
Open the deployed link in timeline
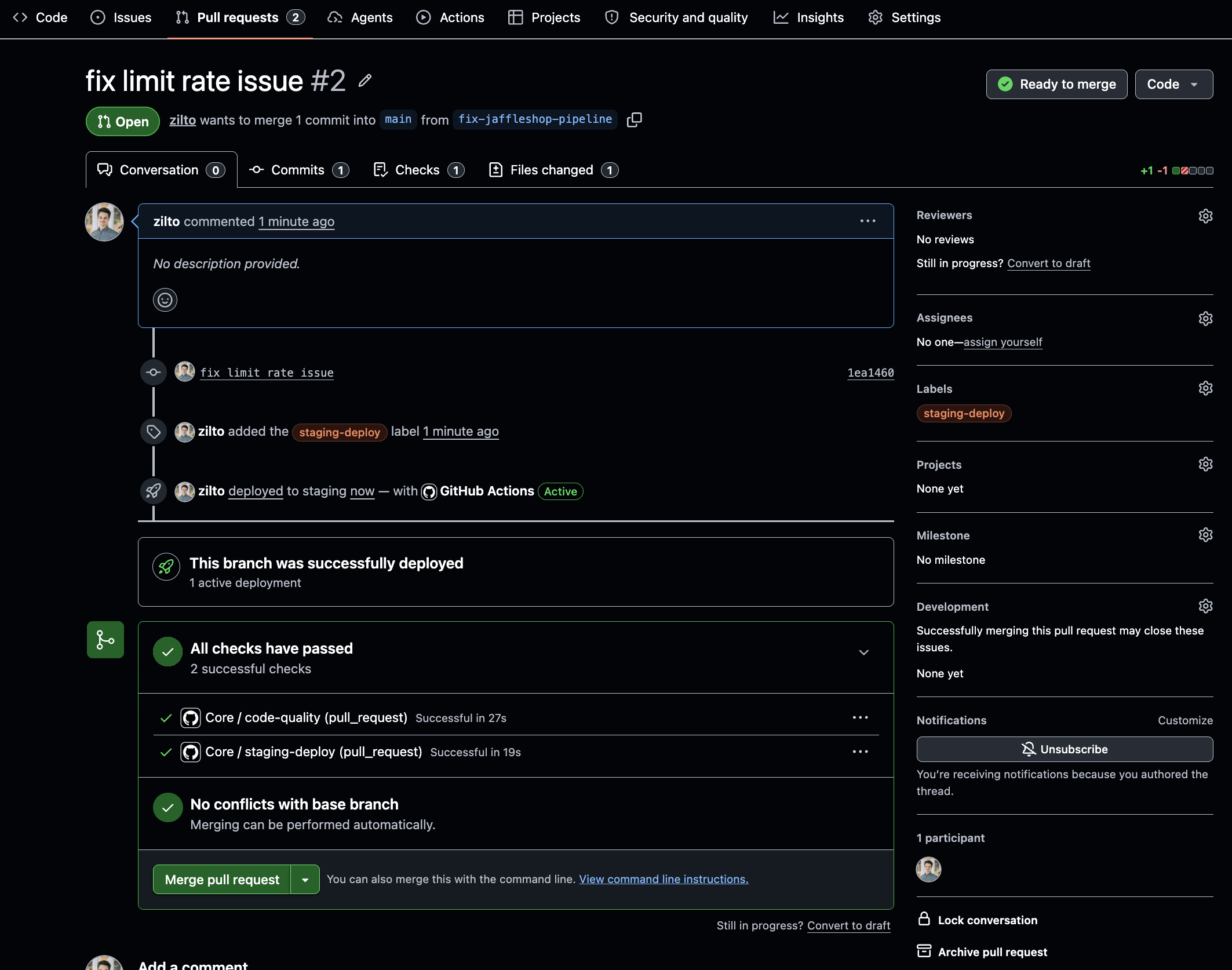coord(256,491)
